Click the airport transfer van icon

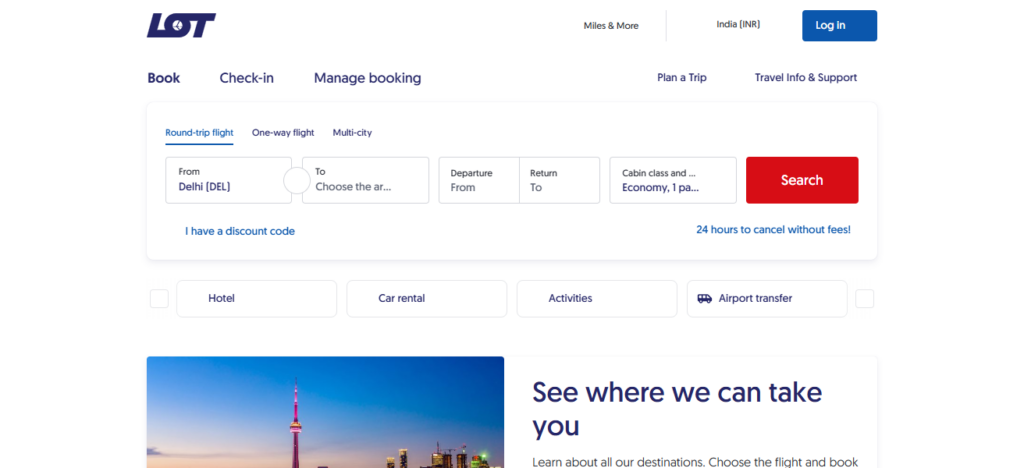[x=705, y=298]
